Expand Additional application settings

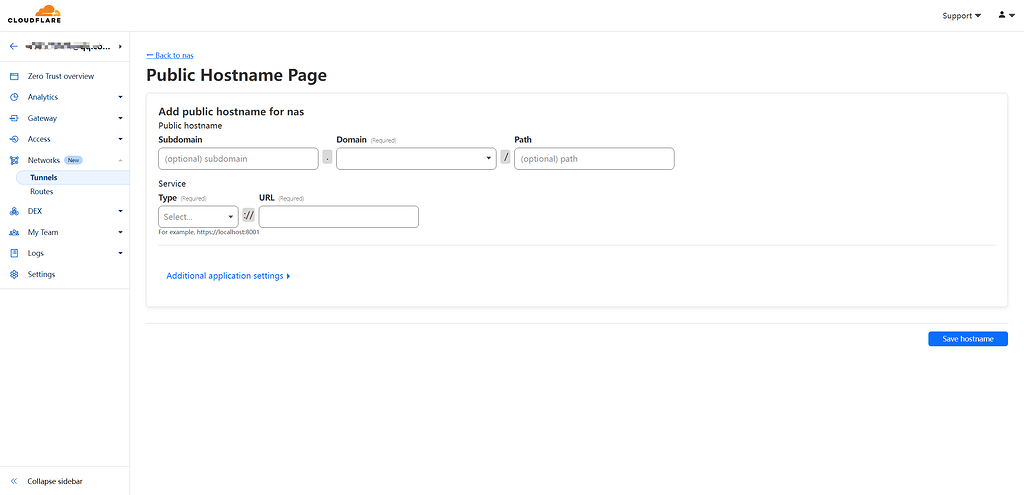tap(228, 276)
